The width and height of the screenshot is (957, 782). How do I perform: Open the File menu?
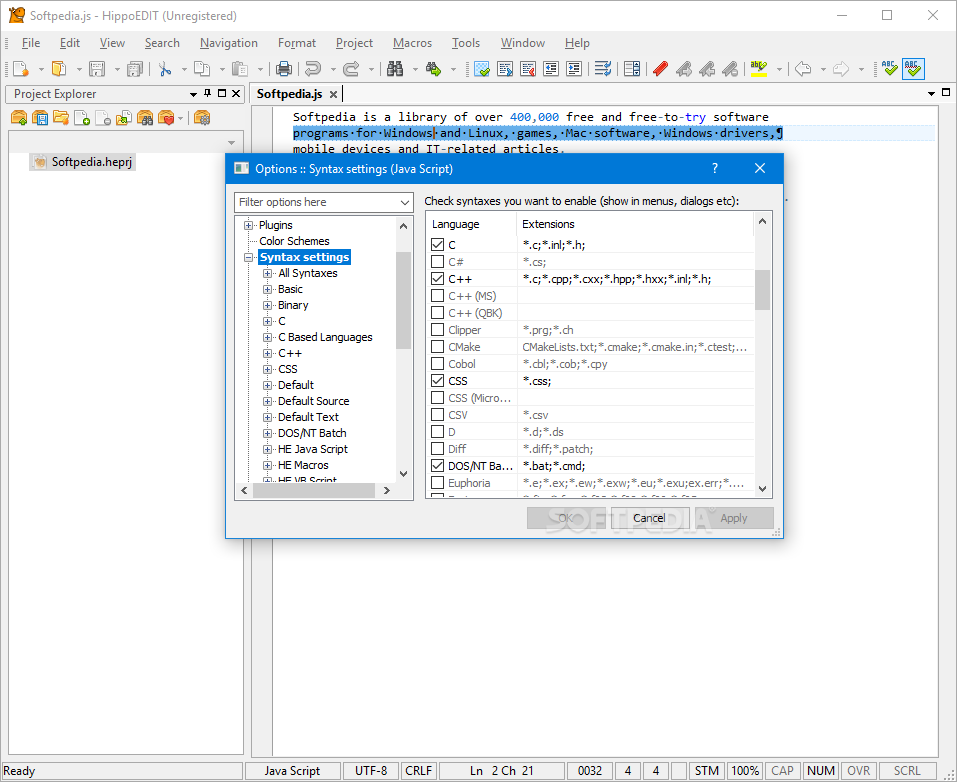click(x=31, y=43)
